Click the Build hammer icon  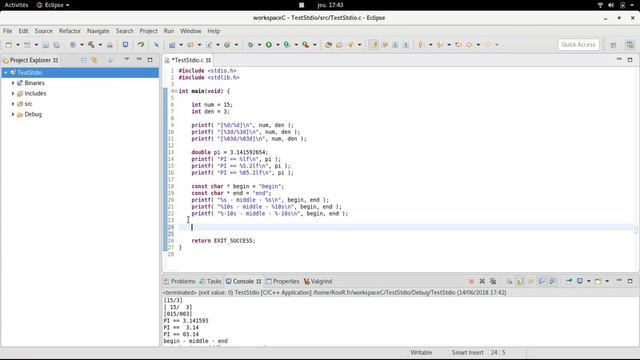(91, 44)
